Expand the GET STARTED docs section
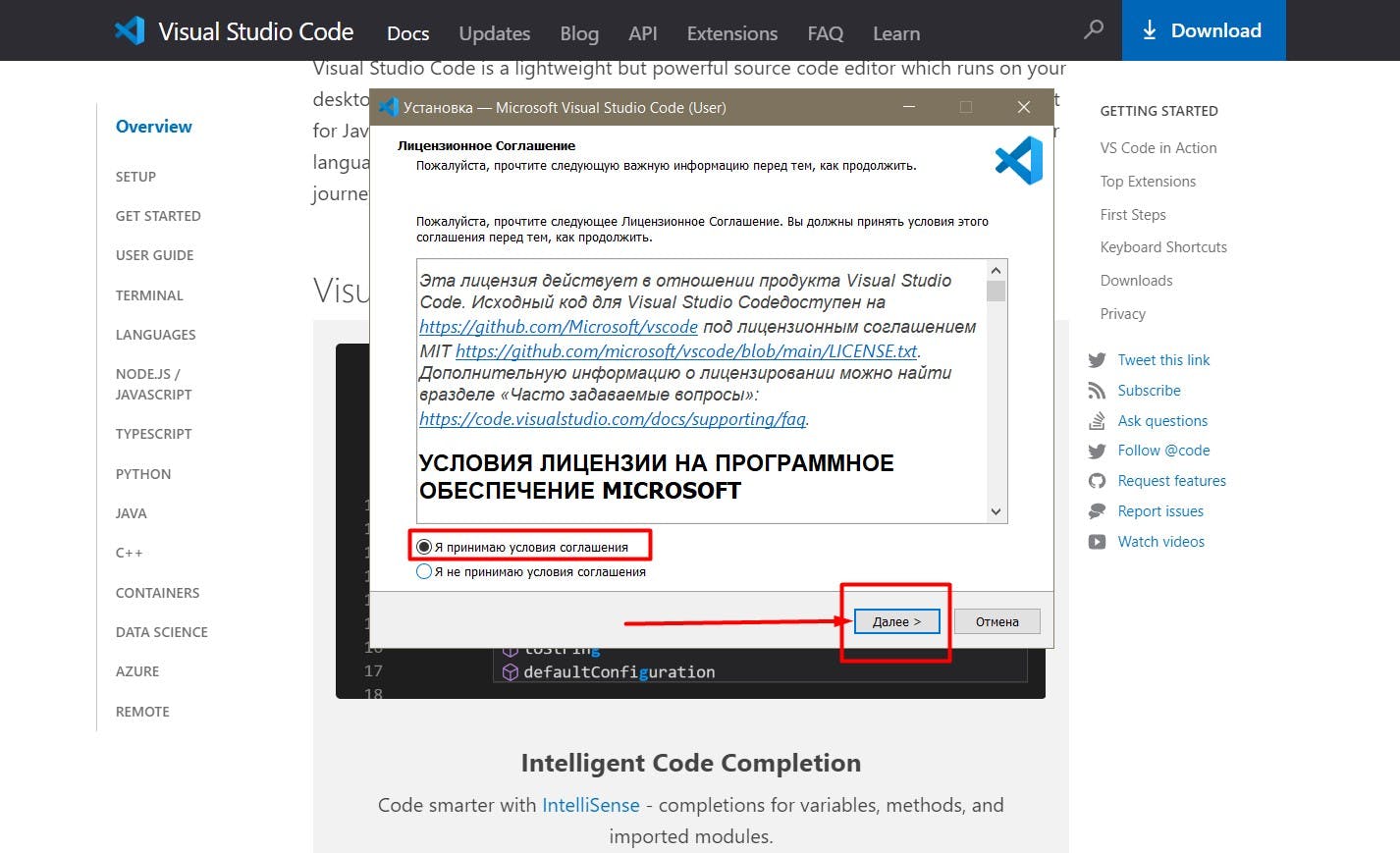Viewport: 1400px width, 853px height. [x=158, y=216]
